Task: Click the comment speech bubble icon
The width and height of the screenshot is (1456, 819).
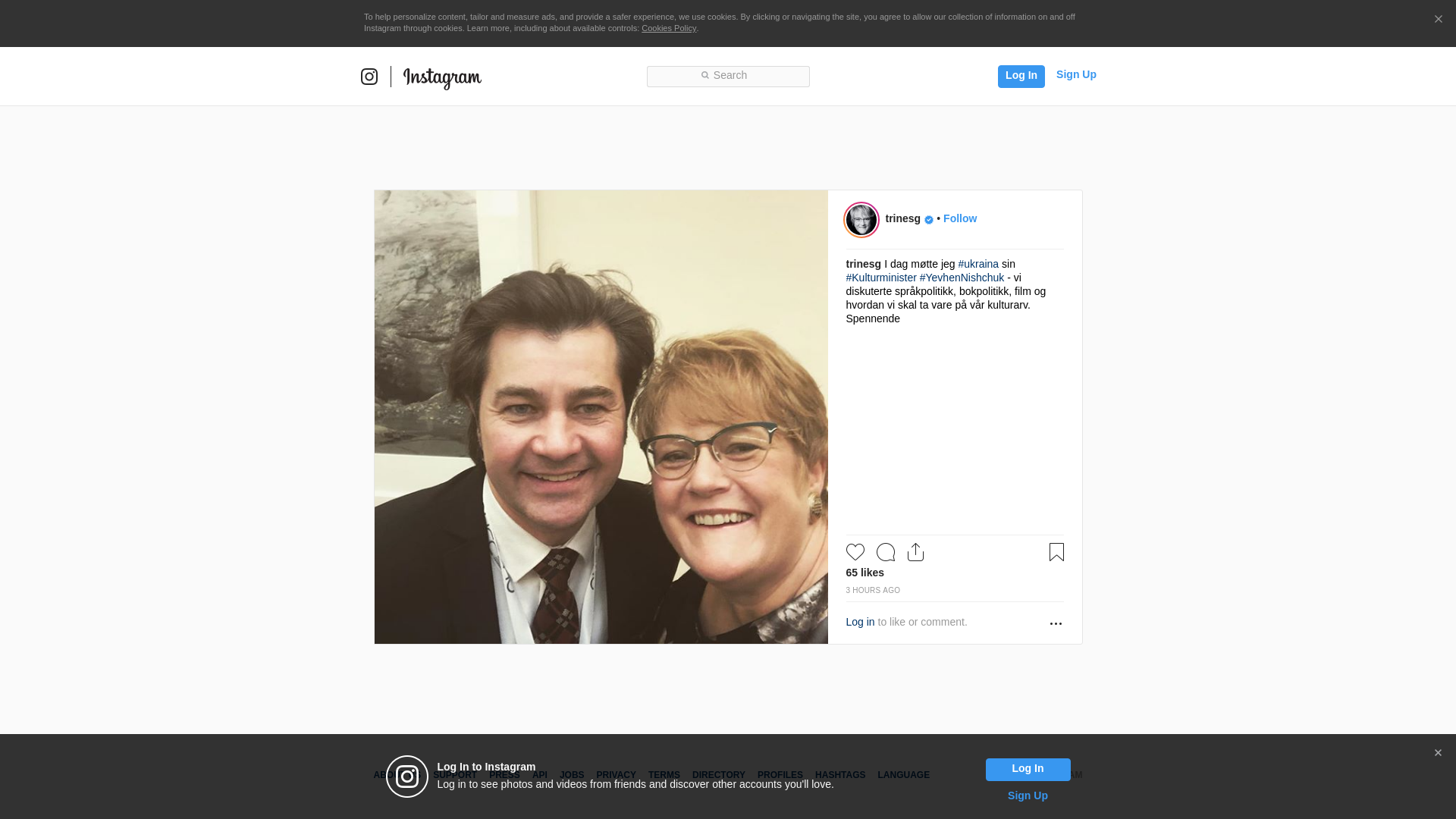Action: (885, 552)
